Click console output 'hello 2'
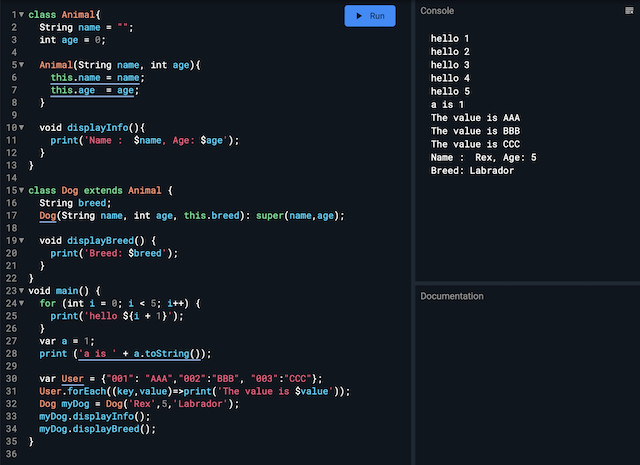 [450, 52]
